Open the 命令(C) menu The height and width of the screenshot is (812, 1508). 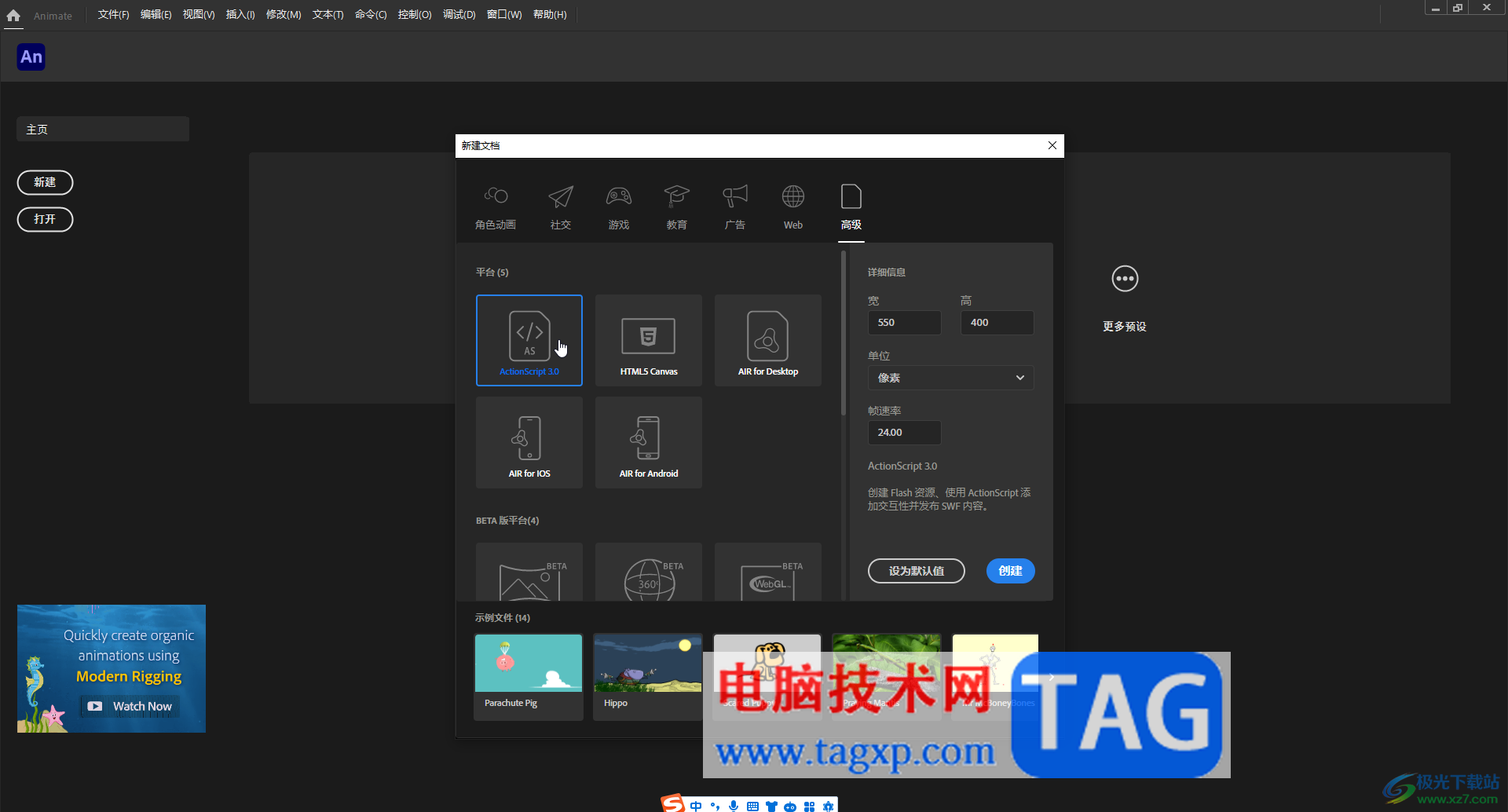coord(371,15)
